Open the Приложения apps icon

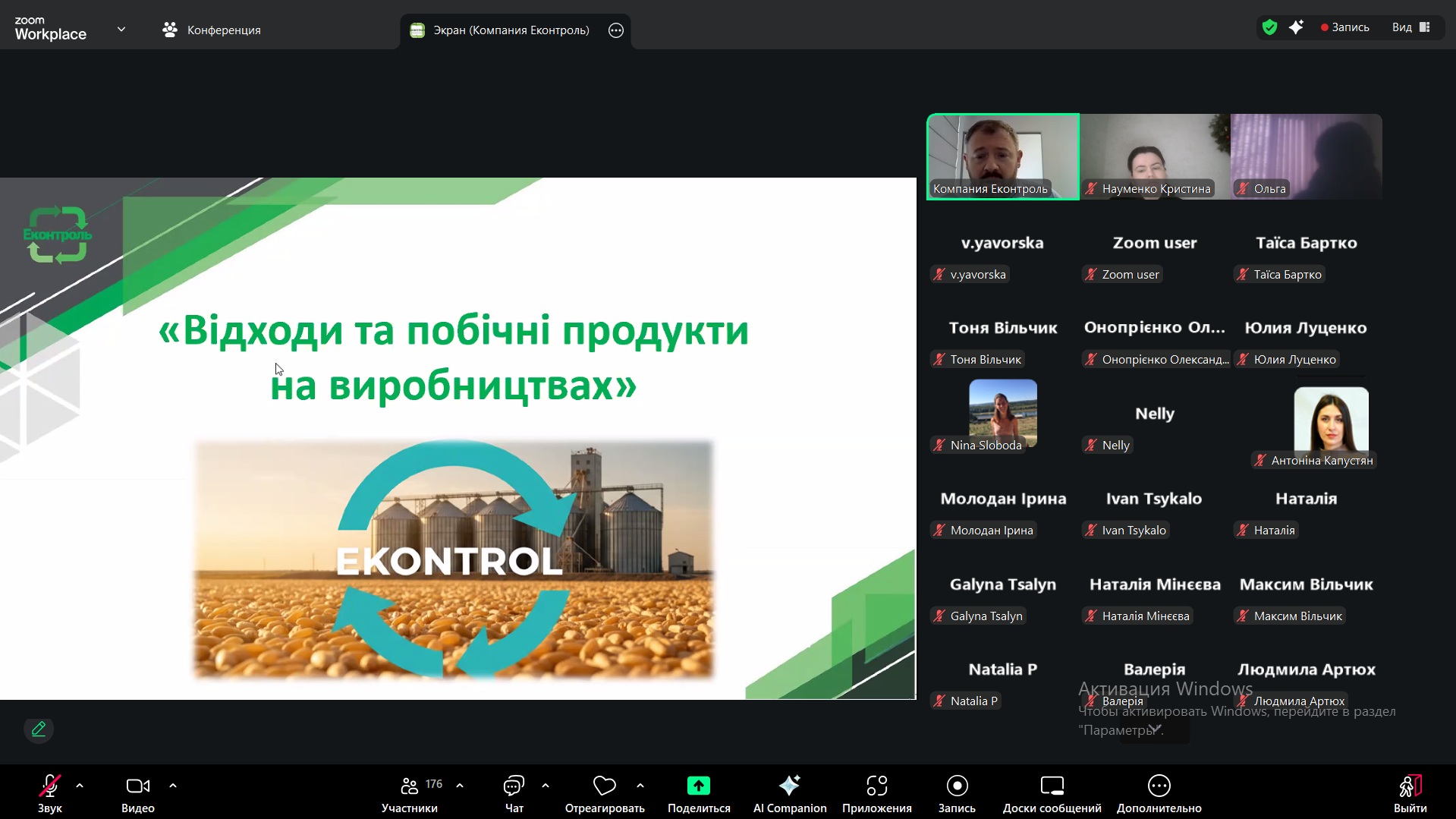pos(876,786)
